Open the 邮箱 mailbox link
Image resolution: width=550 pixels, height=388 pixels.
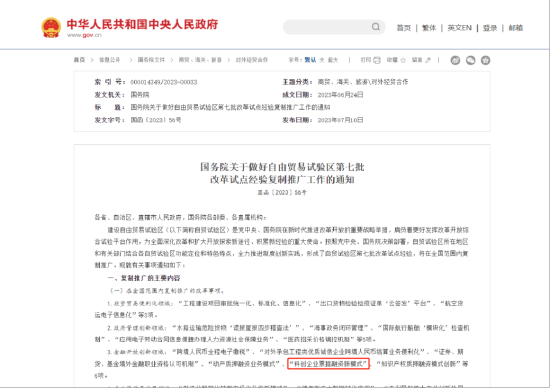click(516, 28)
